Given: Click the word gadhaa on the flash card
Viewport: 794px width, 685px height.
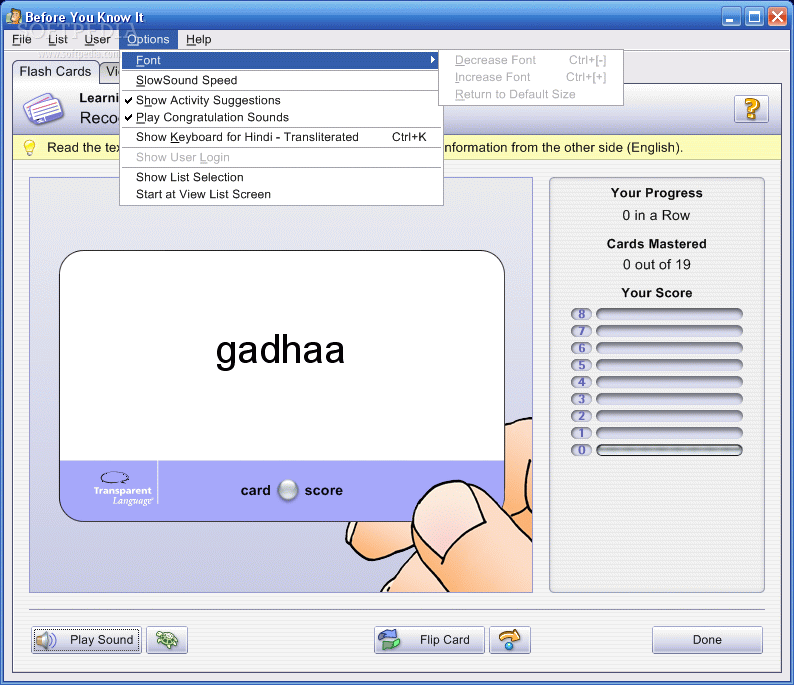Looking at the screenshot, I should pos(280,350).
